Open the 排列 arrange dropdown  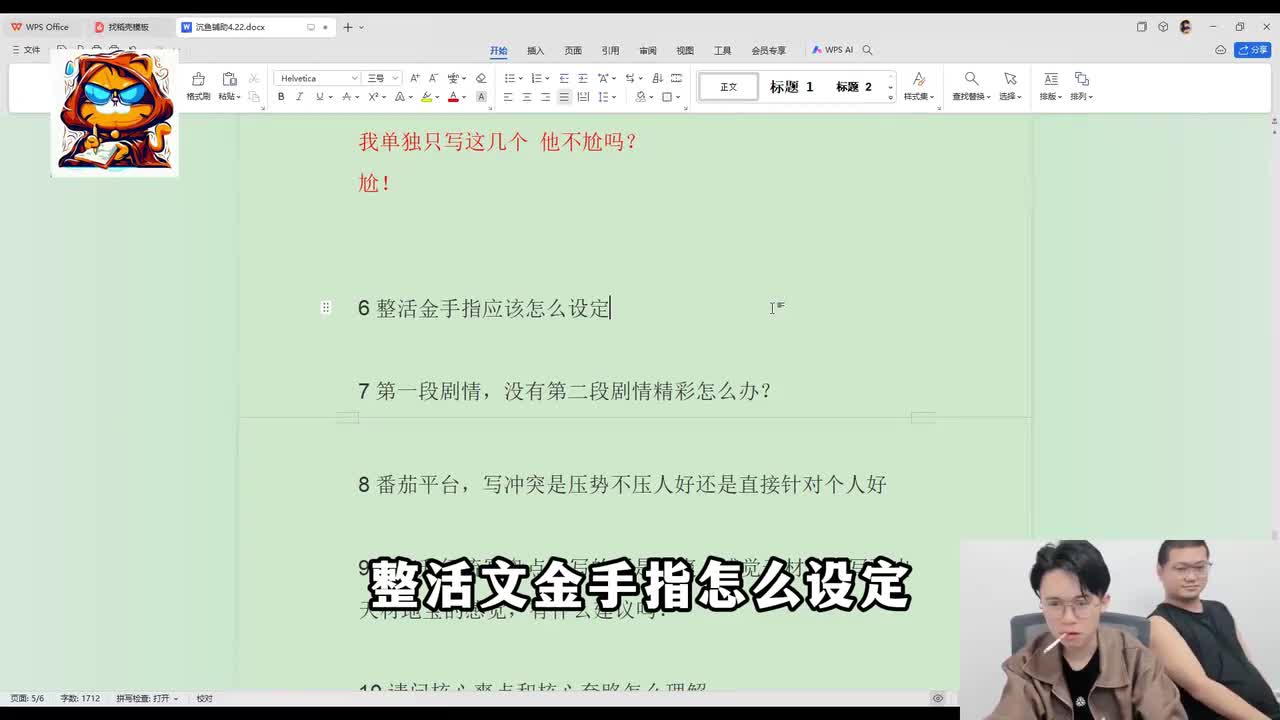pos(1081,97)
